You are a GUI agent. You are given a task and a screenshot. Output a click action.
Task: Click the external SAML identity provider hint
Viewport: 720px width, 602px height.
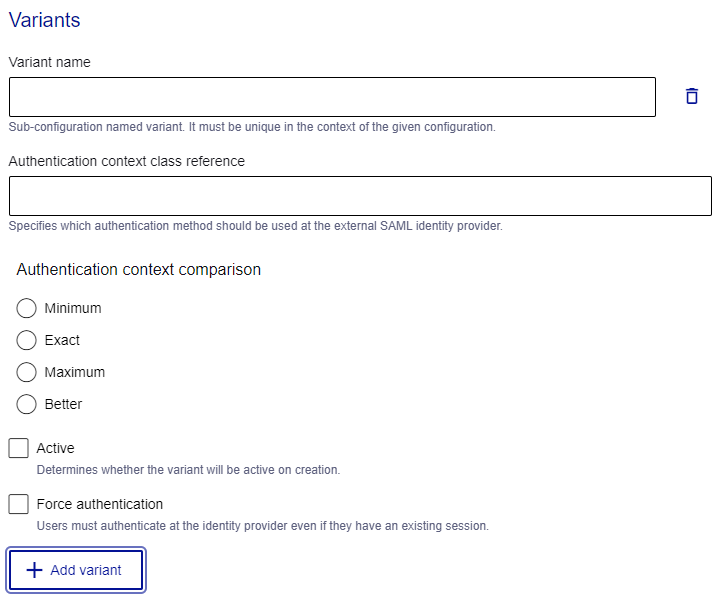click(256, 226)
